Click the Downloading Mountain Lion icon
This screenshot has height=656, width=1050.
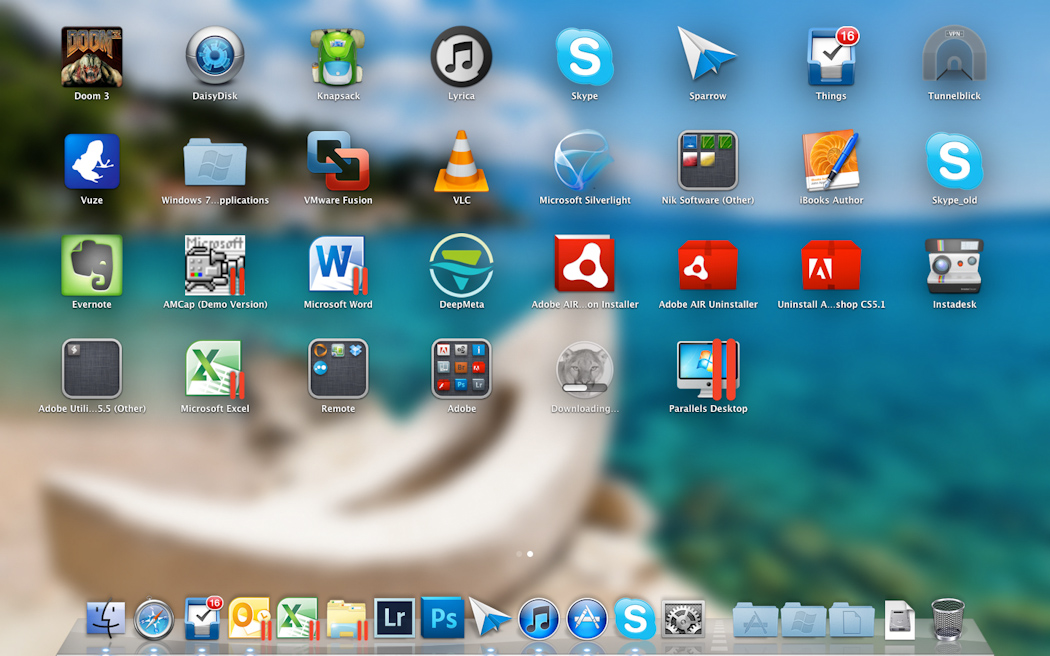coord(584,369)
